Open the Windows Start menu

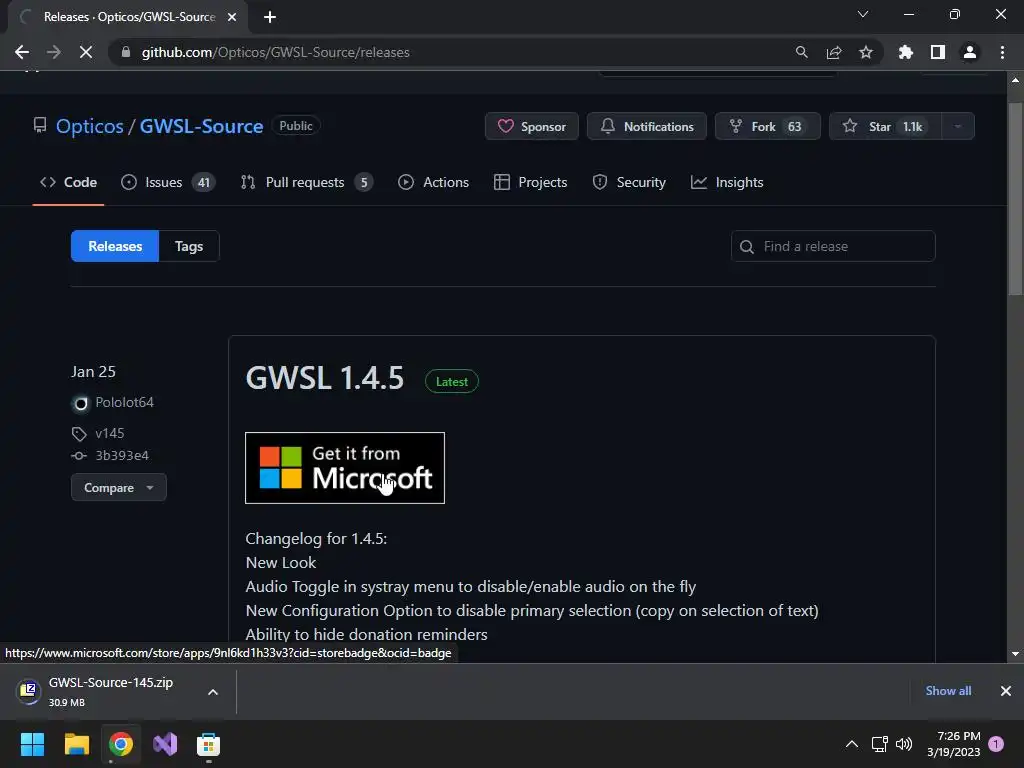32,744
